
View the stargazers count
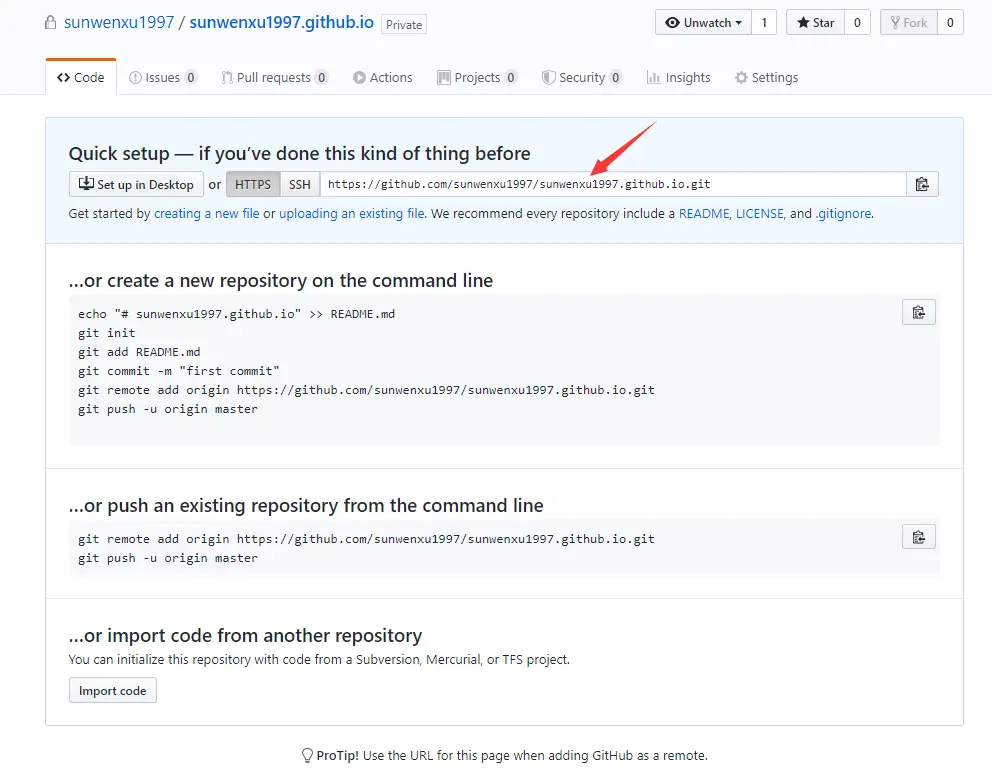pos(857,23)
